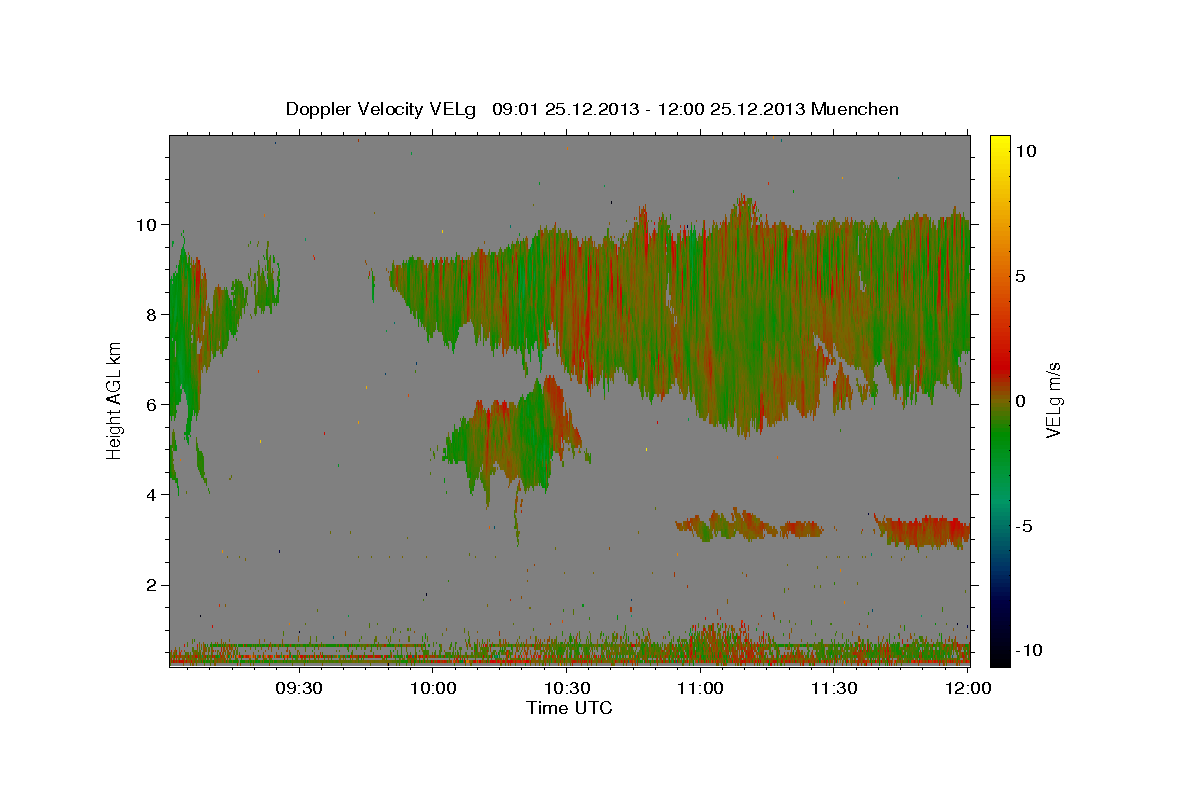Click the colorbar label 5
The height and width of the screenshot is (800, 1200).
1021,276
